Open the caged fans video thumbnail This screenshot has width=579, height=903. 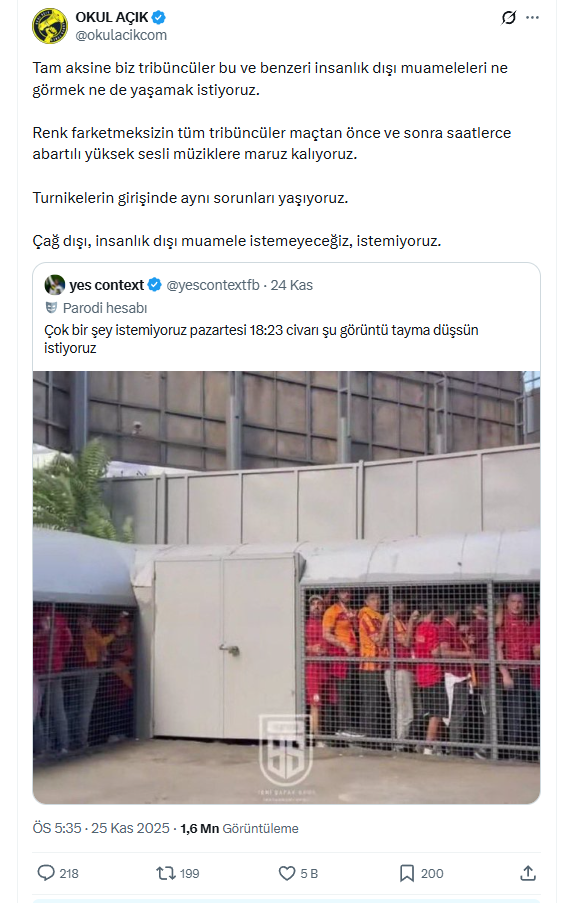click(286, 587)
